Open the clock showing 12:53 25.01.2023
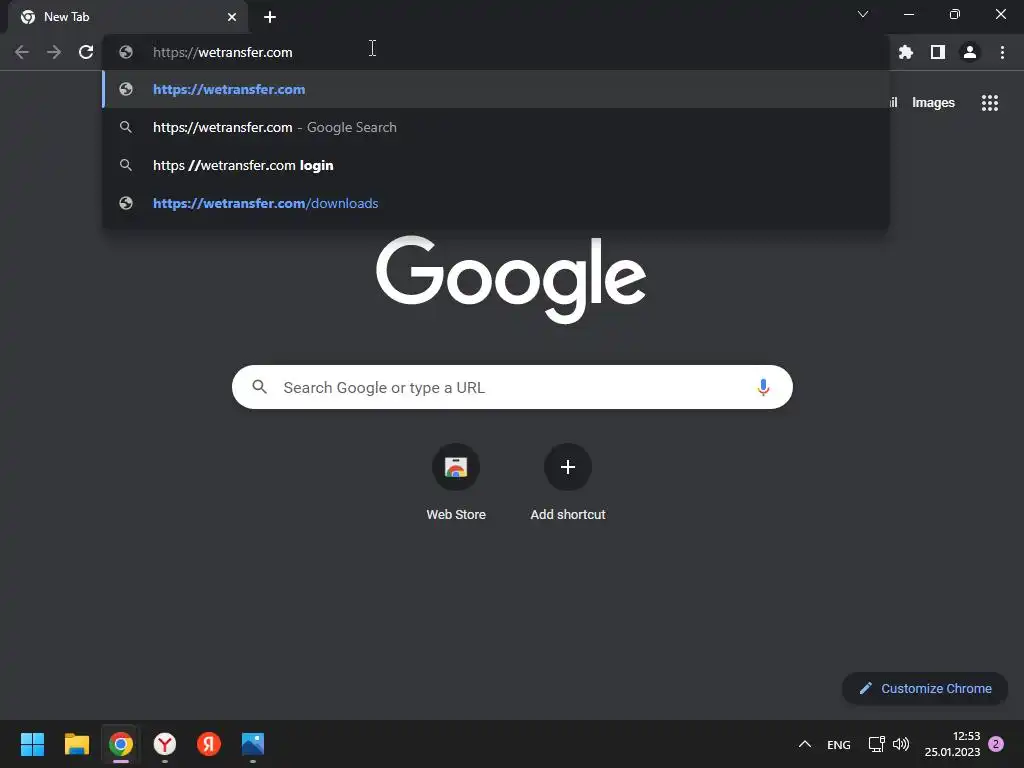Viewport: 1024px width, 768px height. click(x=952, y=744)
